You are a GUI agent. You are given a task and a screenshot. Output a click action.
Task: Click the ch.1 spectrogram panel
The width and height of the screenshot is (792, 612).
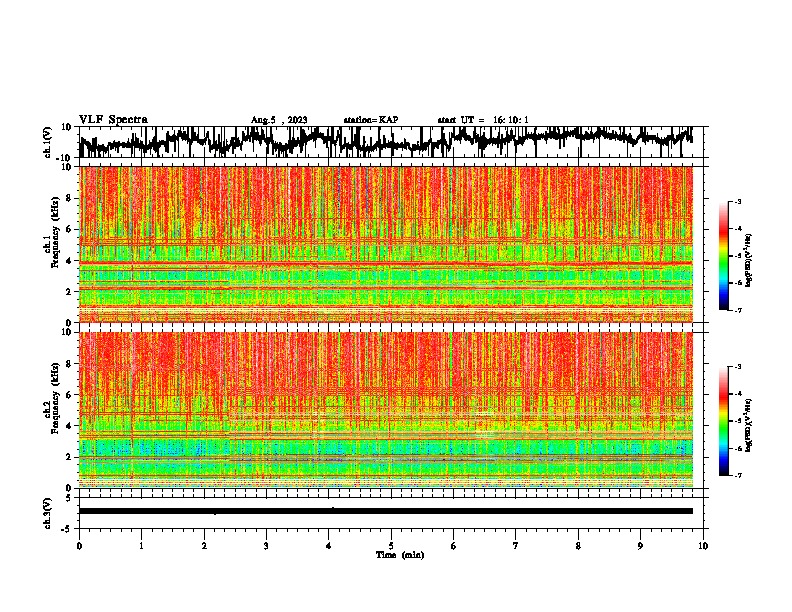(x=386, y=244)
